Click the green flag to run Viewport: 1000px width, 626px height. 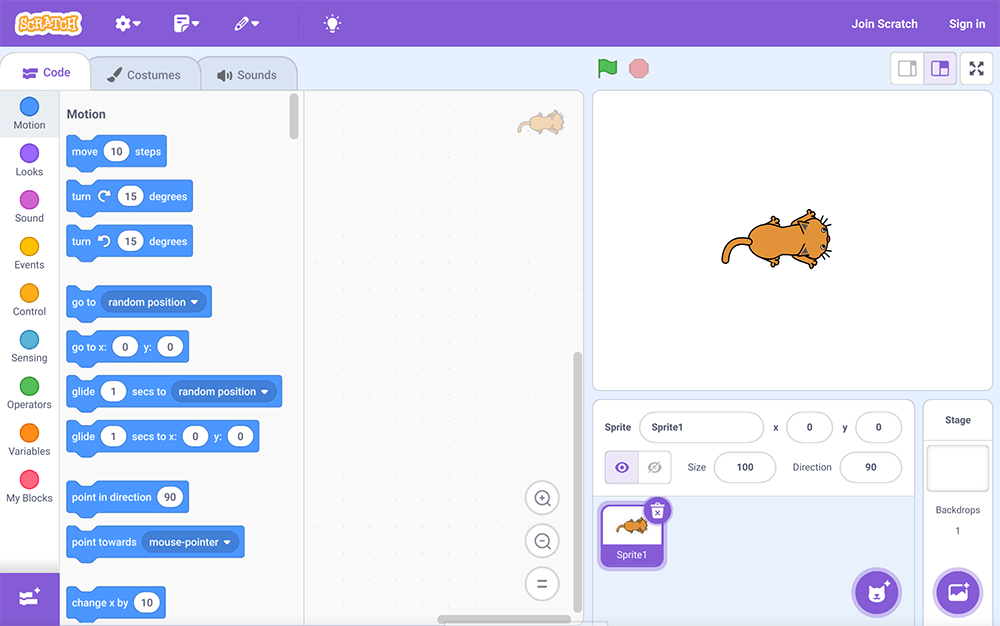click(x=607, y=68)
